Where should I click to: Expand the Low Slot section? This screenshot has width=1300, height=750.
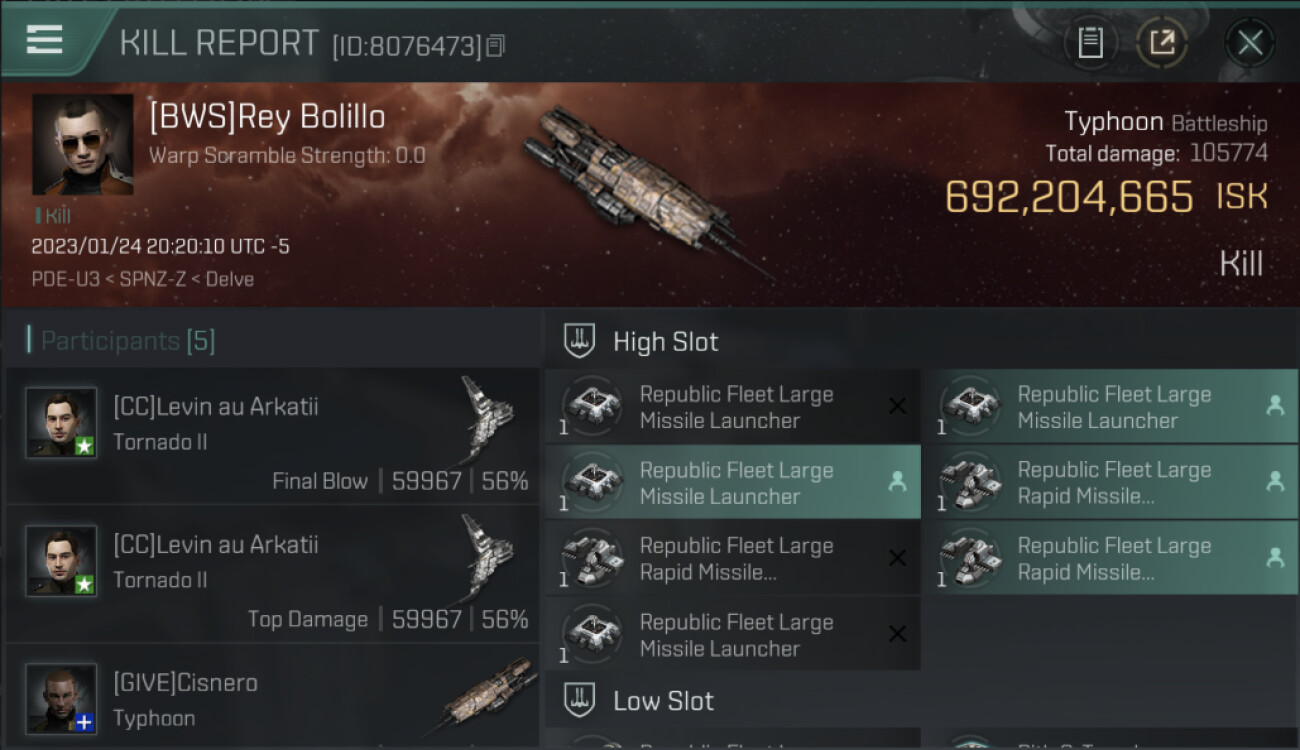[x=663, y=701]
